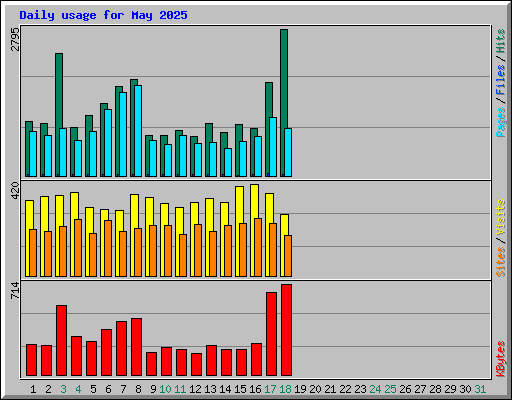This screenshot has width=512, height=400.
Task: Select the red KBytes bar for day 18
Action: [x=286, y=330]
